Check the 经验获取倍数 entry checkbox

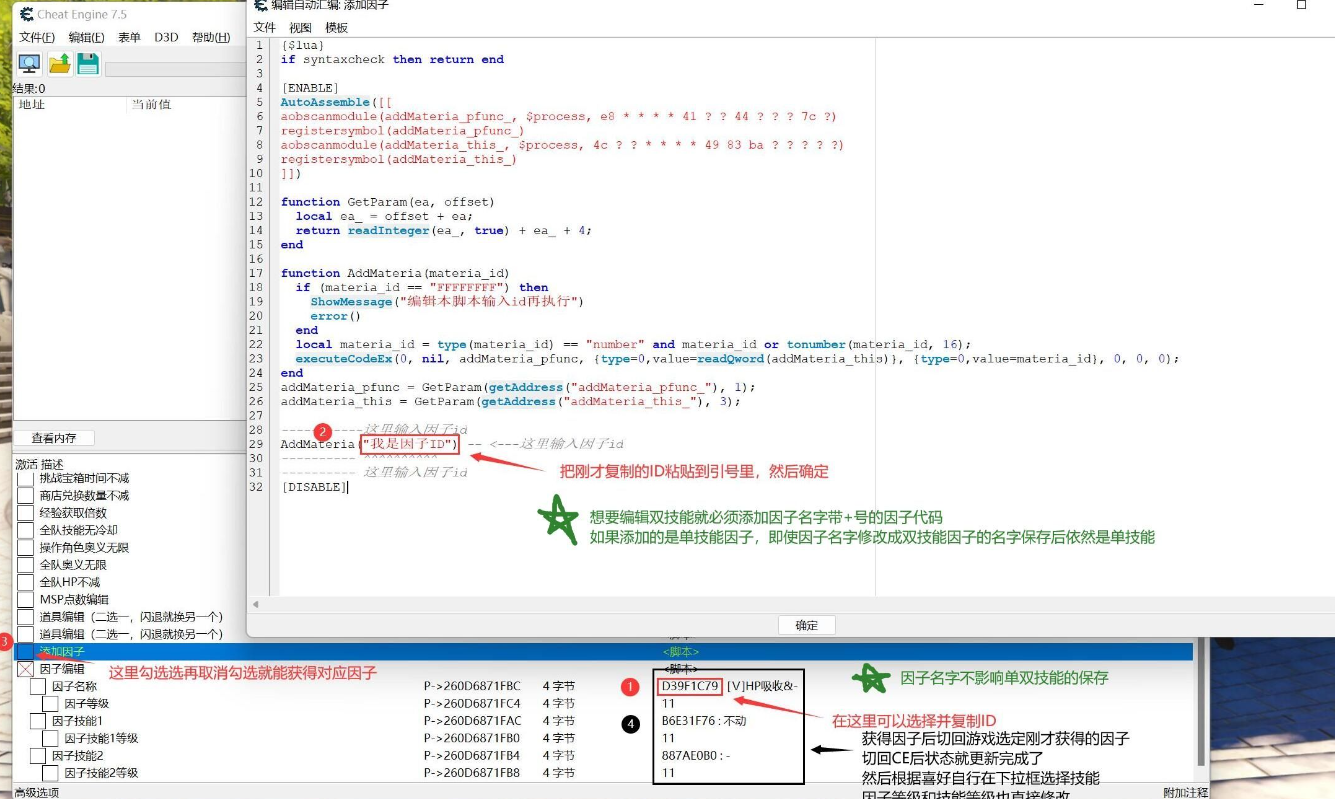coord(26,513)
